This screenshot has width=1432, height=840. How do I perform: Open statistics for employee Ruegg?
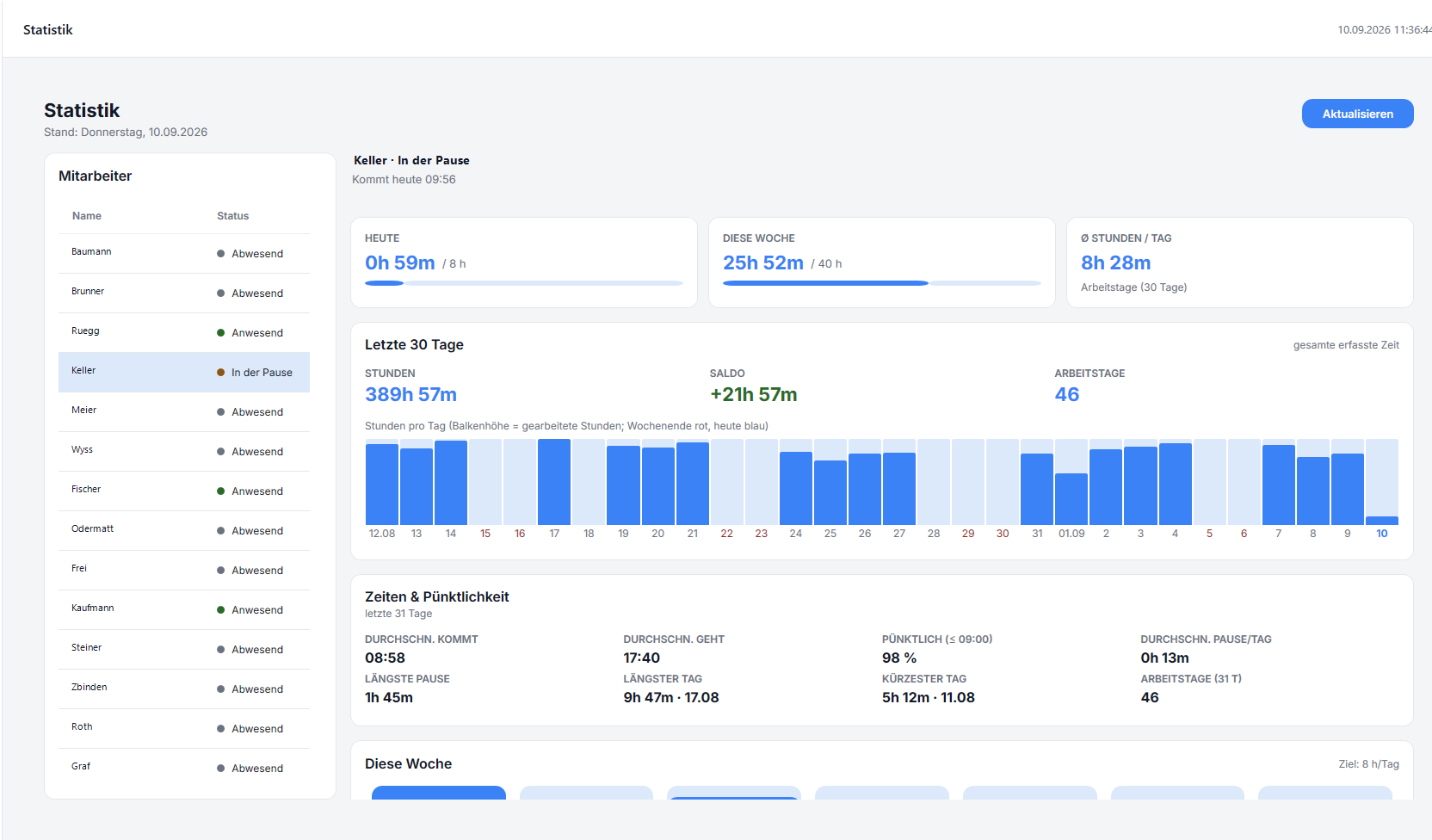coord(184,333)
